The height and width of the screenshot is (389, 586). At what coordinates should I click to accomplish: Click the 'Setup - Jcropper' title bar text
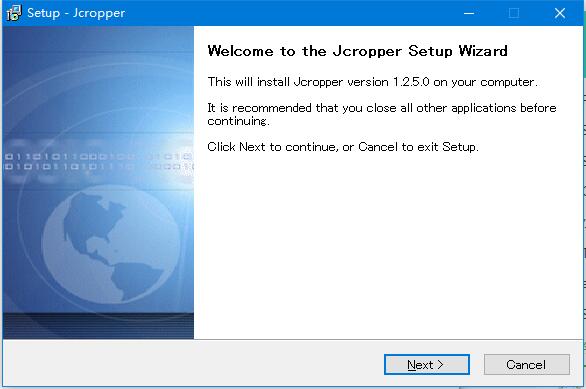pyautogui.click(x=76, y=13)
